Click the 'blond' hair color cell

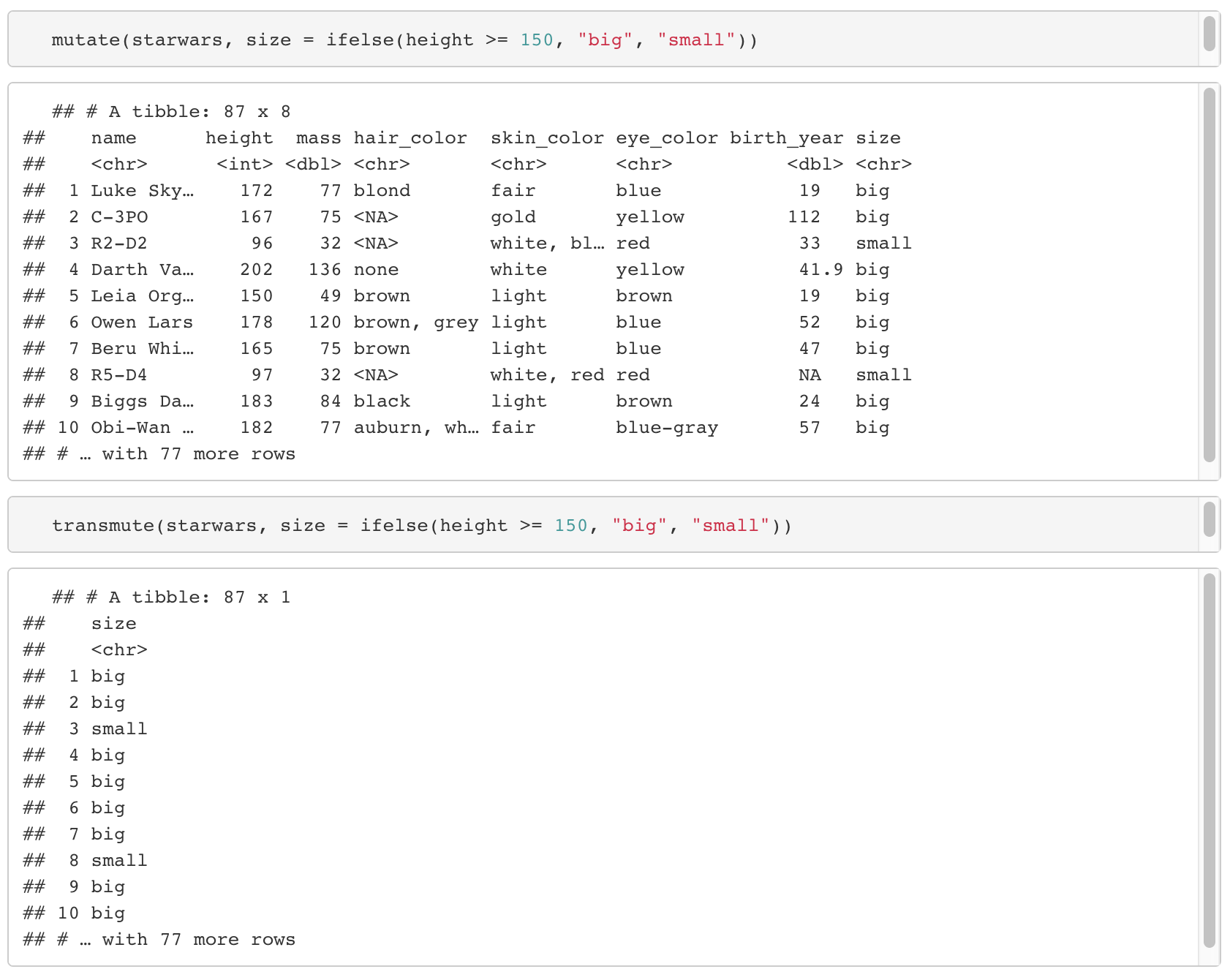(382, 190)
